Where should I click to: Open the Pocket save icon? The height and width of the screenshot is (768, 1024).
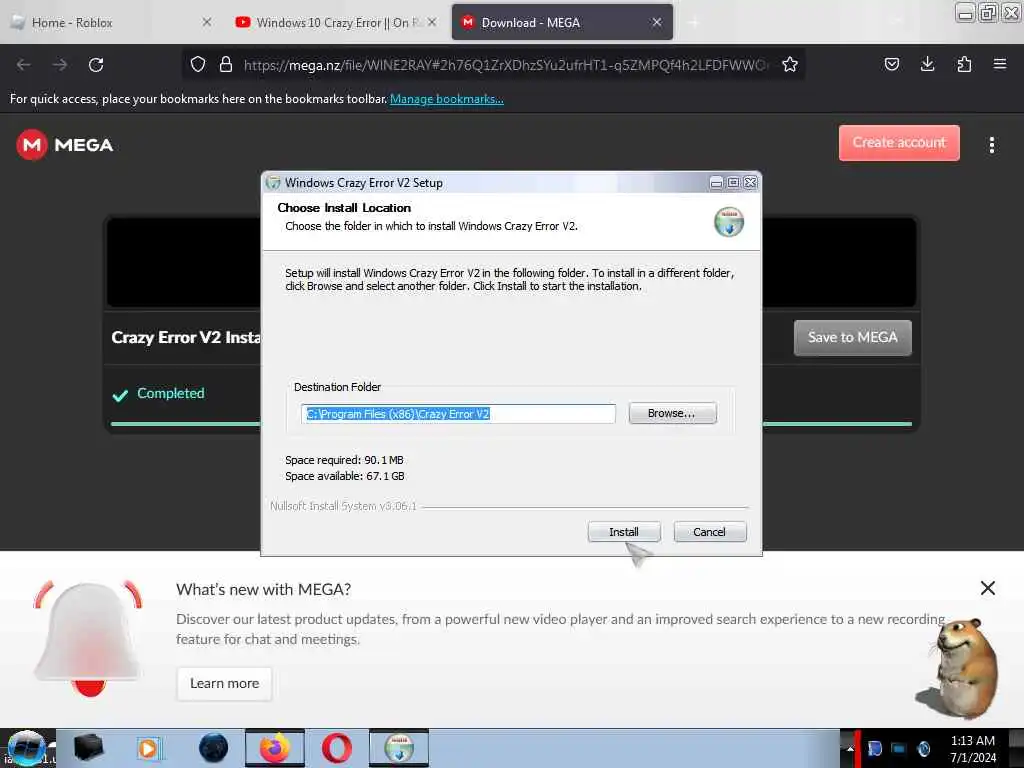[x=891, y=64]
